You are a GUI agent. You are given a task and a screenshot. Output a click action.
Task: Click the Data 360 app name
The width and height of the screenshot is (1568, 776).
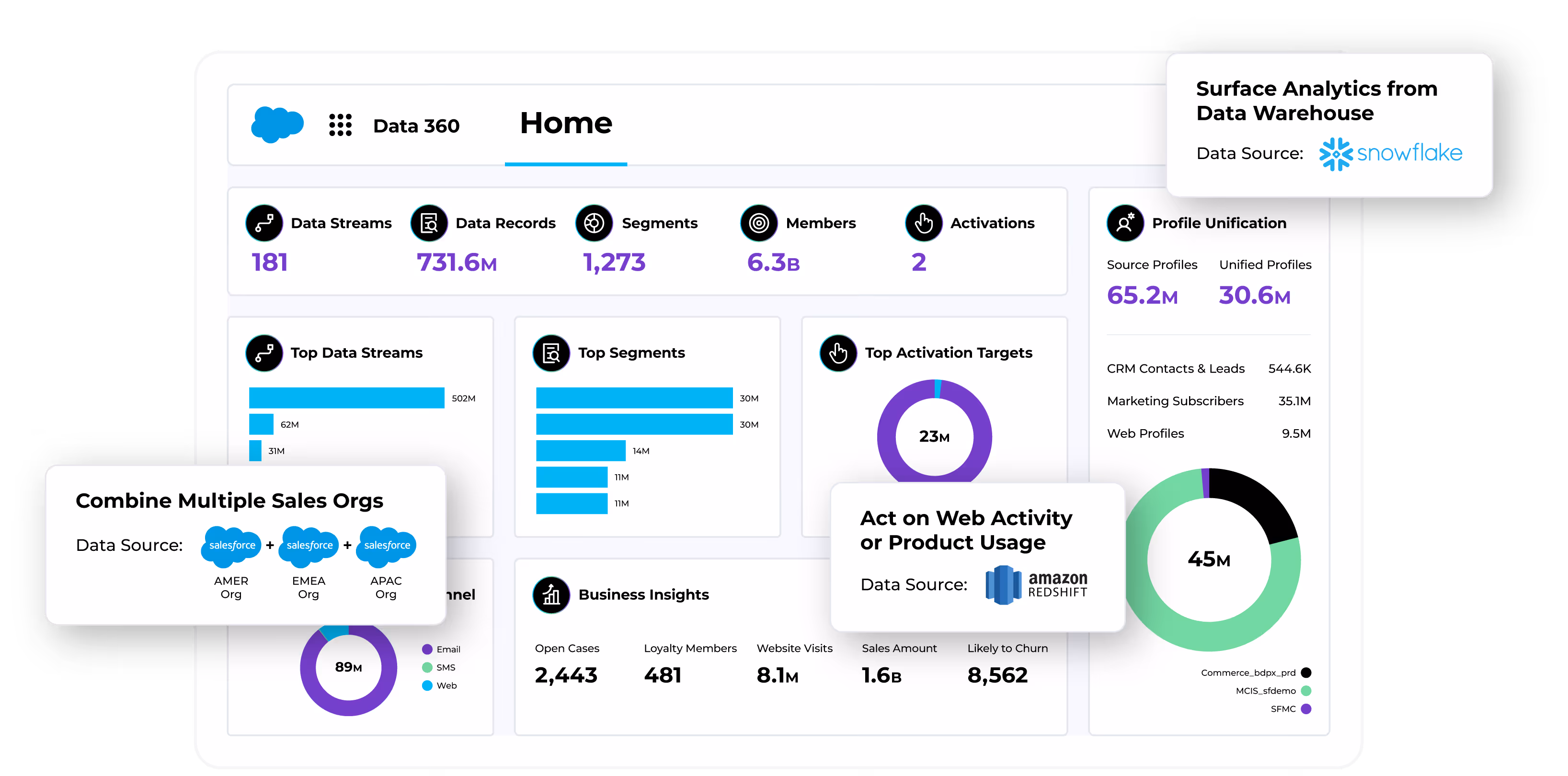[416, 126]
